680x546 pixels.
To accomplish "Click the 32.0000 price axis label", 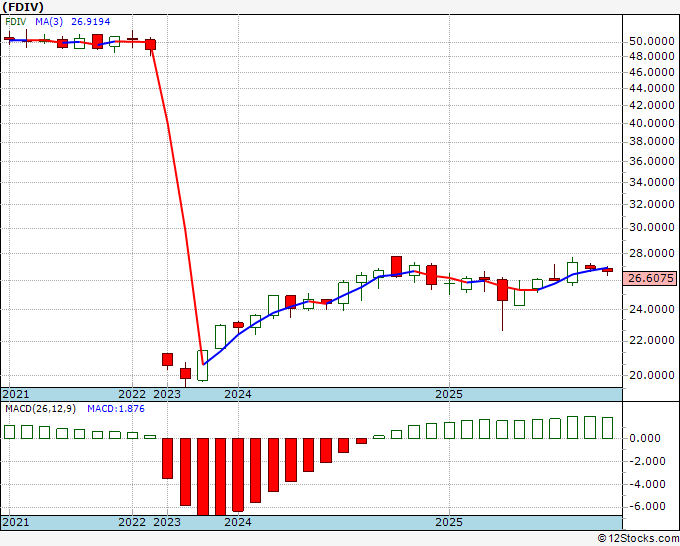I will [651, 204].
